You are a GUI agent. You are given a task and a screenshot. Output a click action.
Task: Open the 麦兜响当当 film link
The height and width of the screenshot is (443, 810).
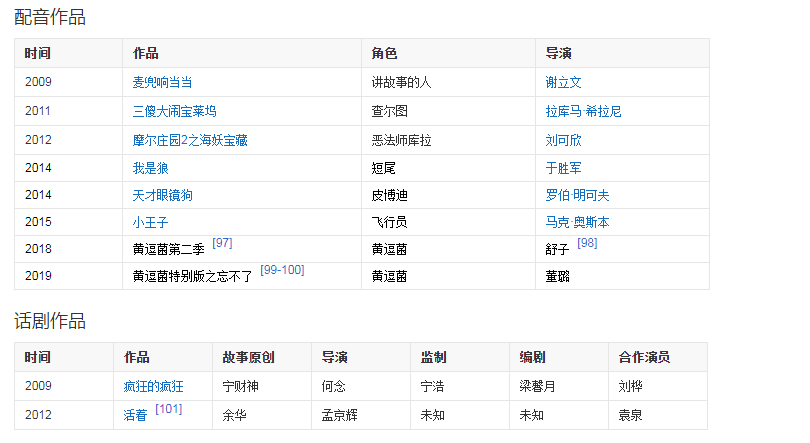pos(162,83)
